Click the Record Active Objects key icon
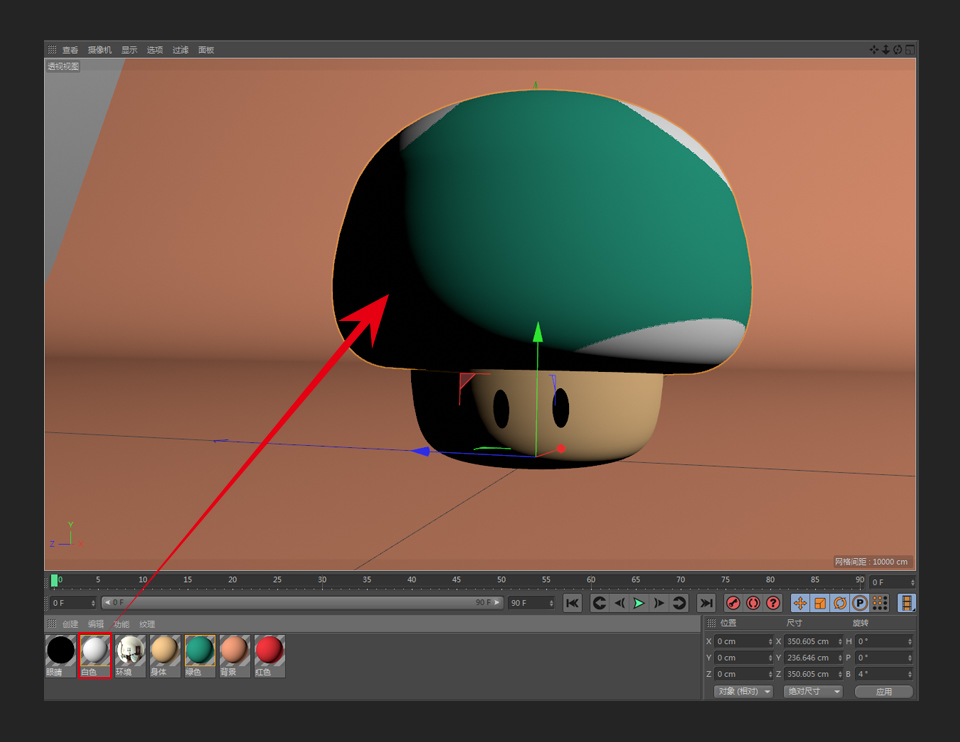Screen dimensions: 960x742 [x=733, y=603]
